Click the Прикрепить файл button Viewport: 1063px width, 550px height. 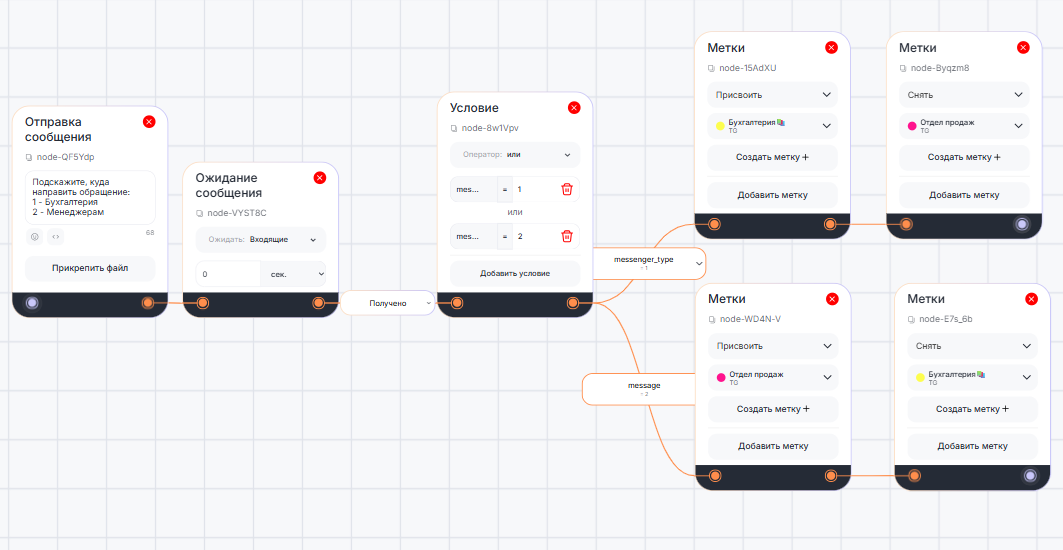[90, 268]
